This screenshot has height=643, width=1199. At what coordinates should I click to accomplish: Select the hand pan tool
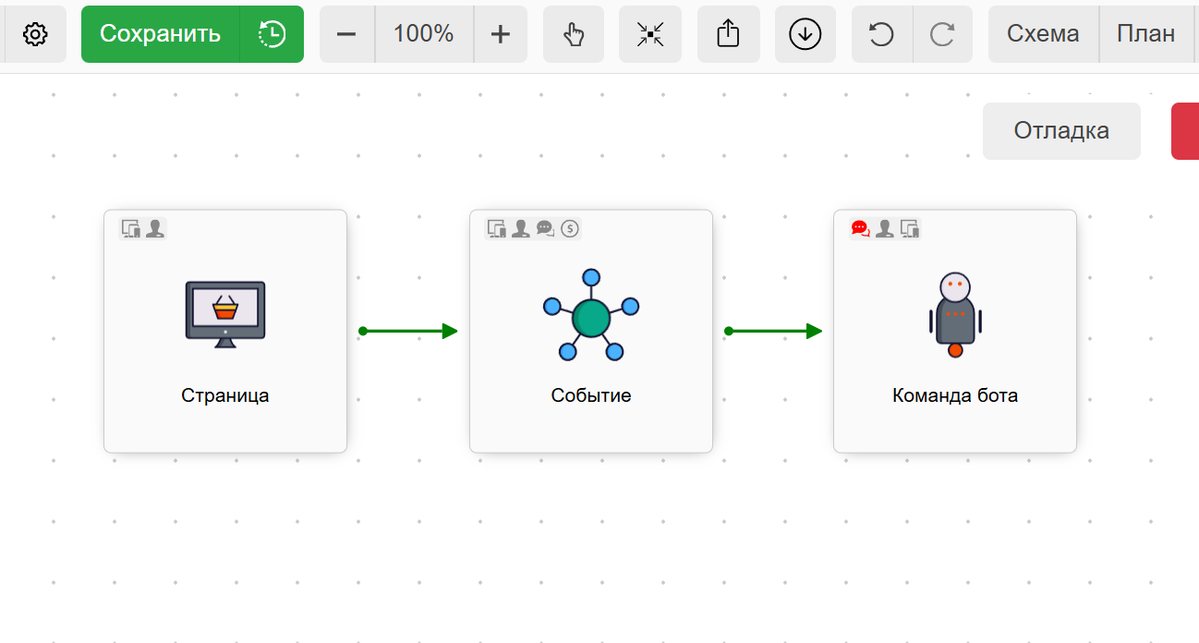tap(573, 34)
